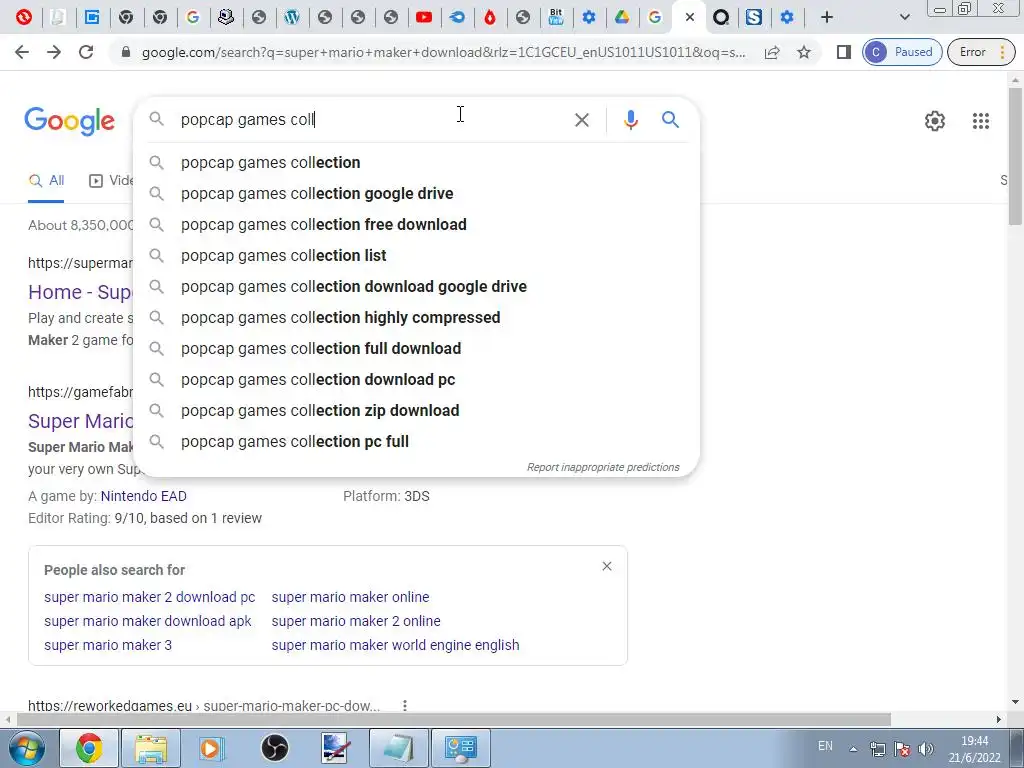Select the All results tab
1024x768 pixels.
point(46,181)
